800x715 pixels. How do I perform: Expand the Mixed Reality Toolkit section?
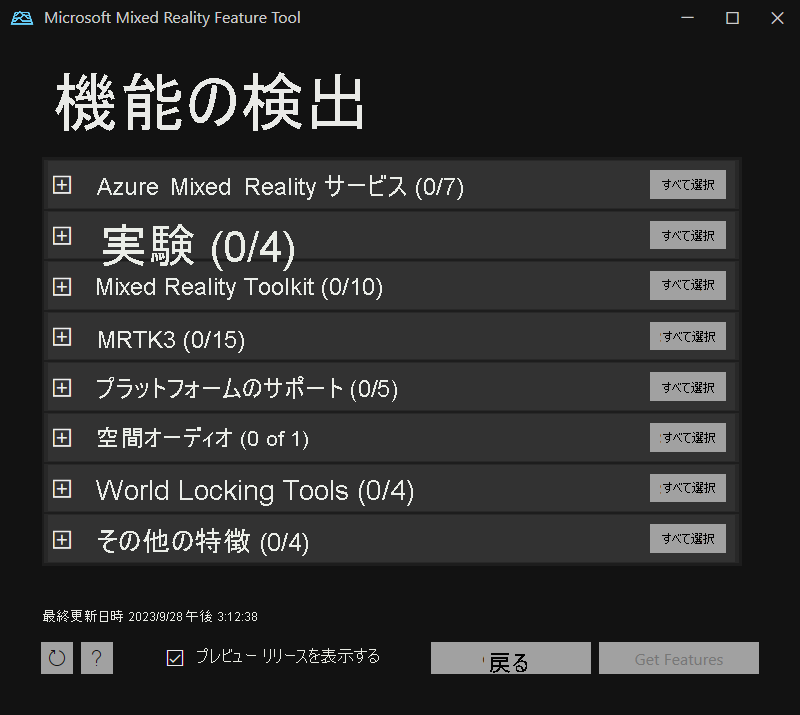click(x=62, y=286)
